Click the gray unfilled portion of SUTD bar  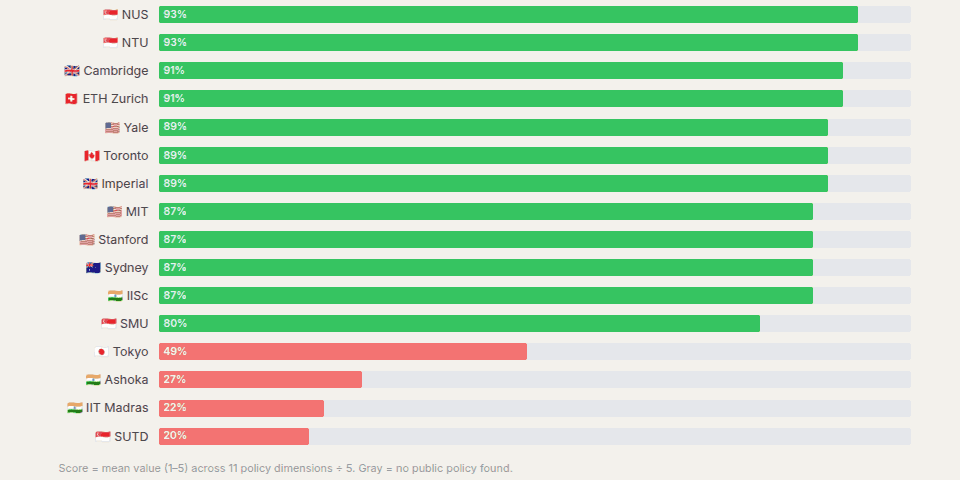[610, 436]
